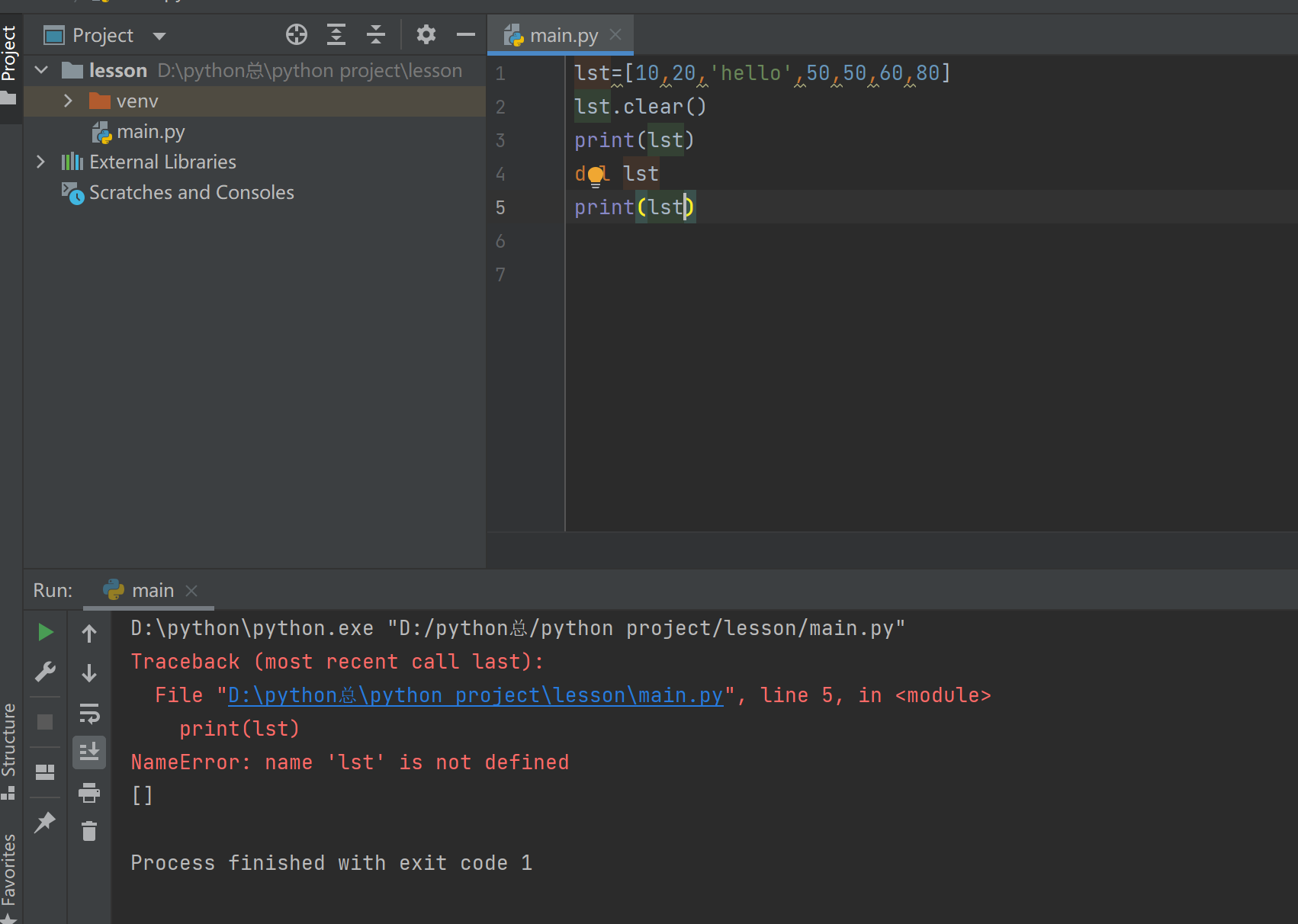1298x924 pixels.
Task: Select External Libraries in tree
Action: [162, 162]
